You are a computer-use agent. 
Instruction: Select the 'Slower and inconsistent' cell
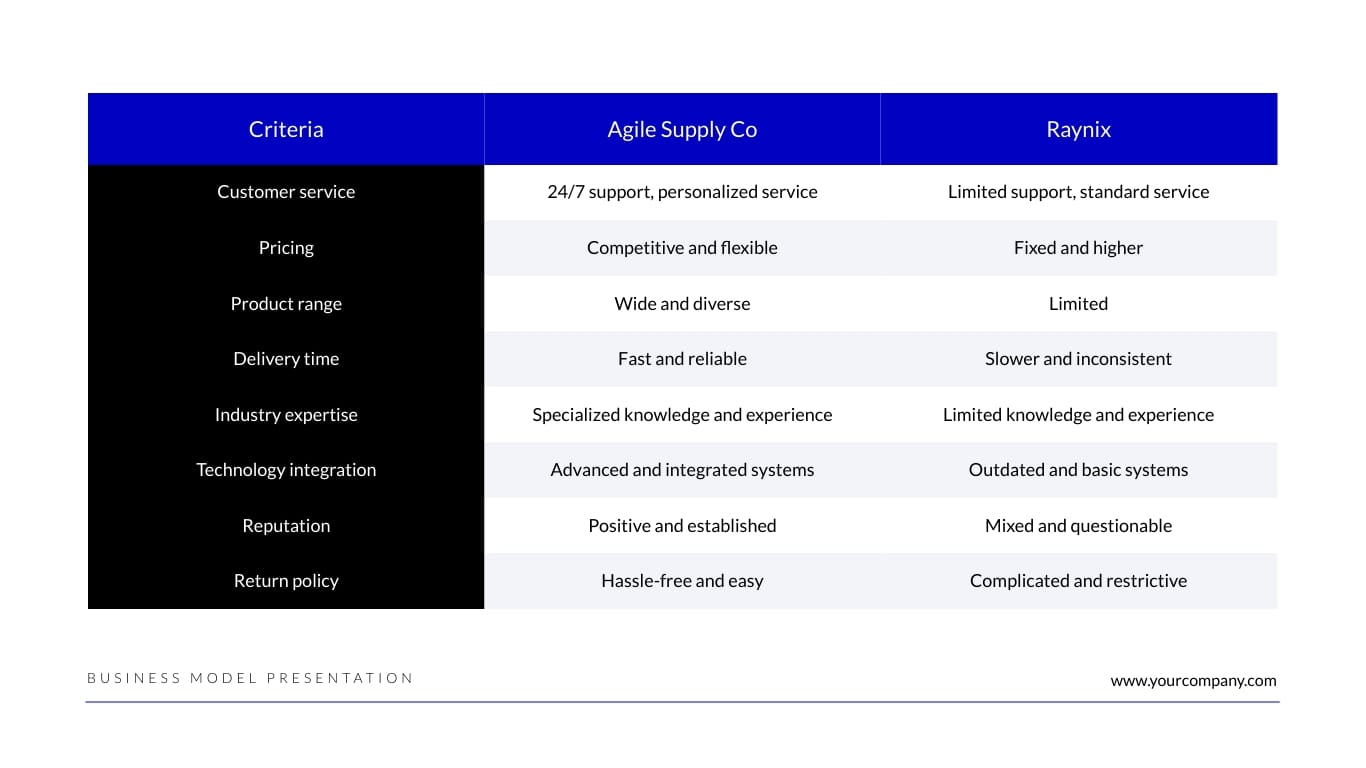coord(1078,359)
